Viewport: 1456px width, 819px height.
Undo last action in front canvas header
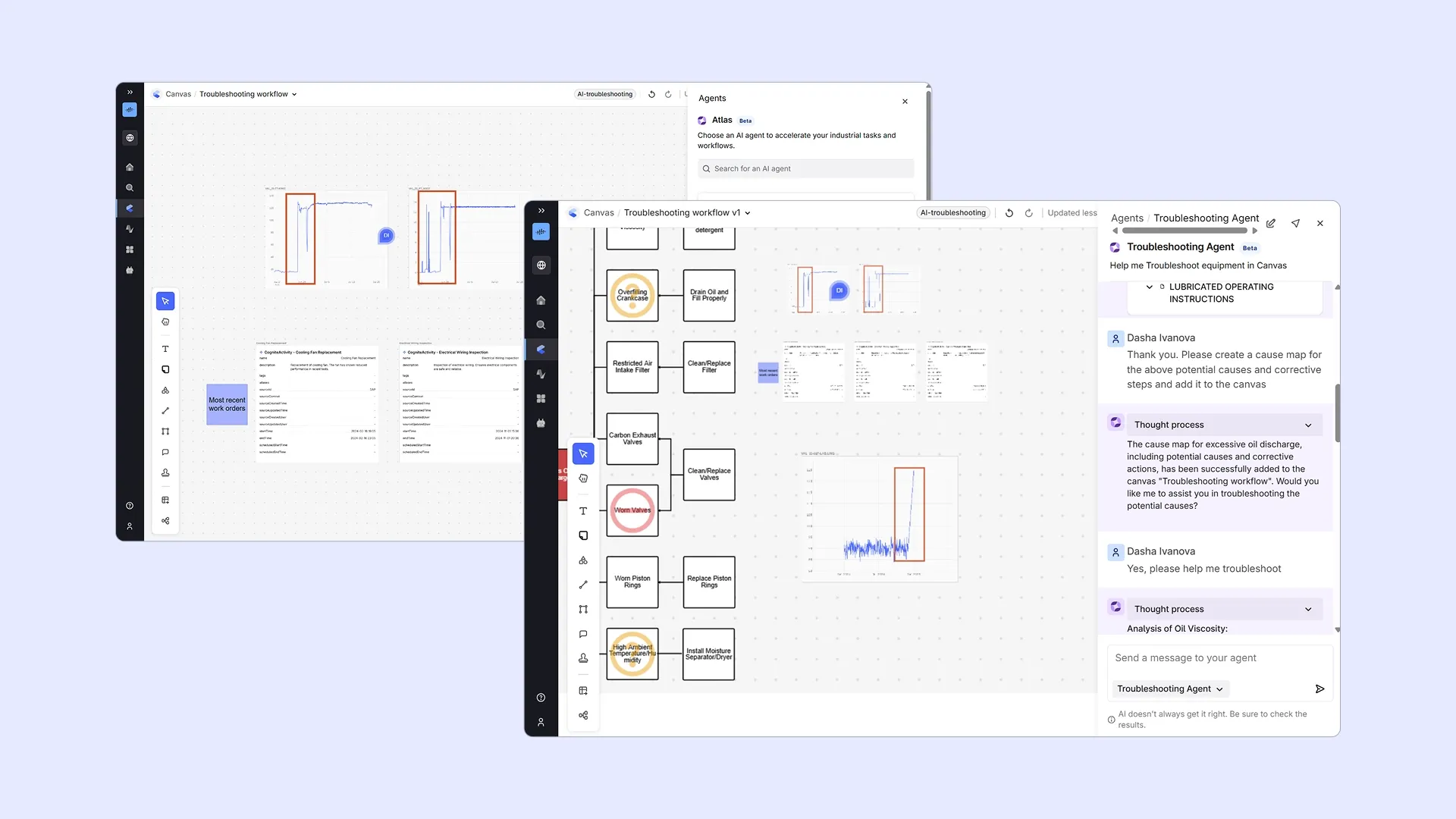click(1009, 213)
